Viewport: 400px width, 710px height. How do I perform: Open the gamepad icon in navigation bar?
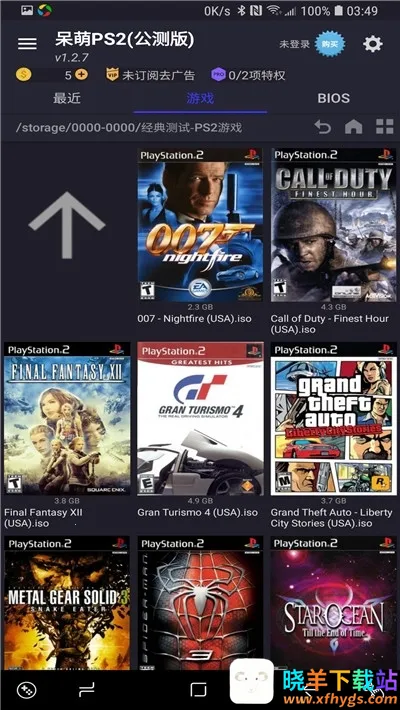tap(25, 690)
